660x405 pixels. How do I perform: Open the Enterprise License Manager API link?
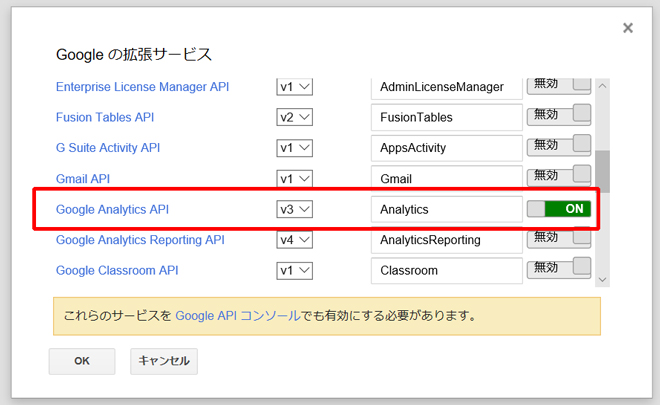click(142, 87)
